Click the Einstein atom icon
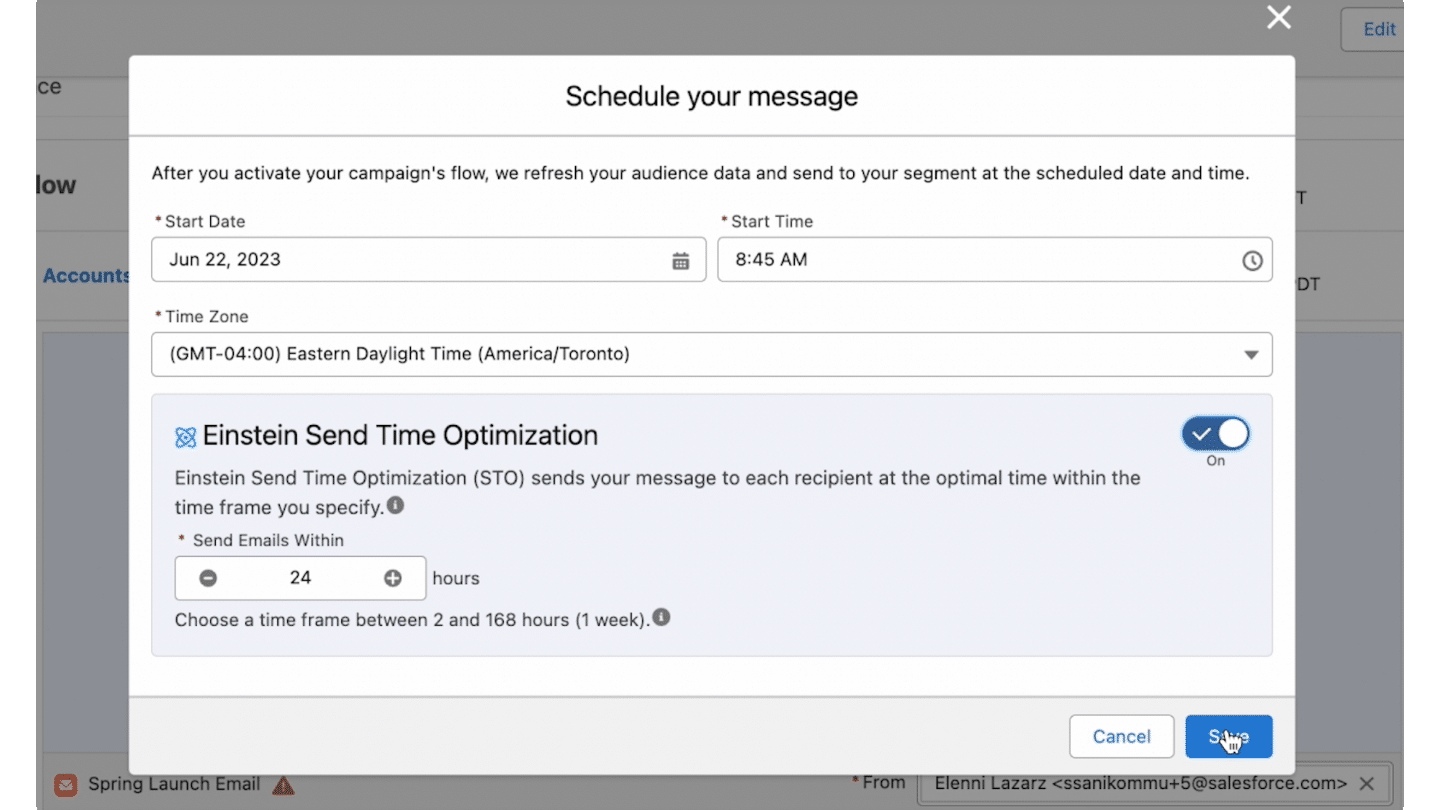 click(x=185, y=437)
